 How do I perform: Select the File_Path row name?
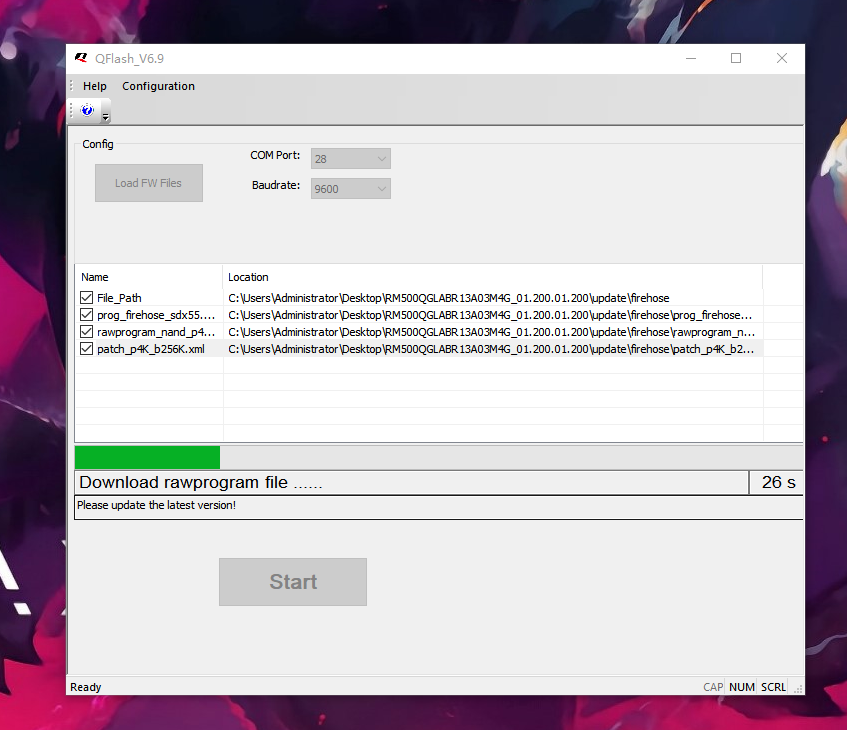[119, 298]
